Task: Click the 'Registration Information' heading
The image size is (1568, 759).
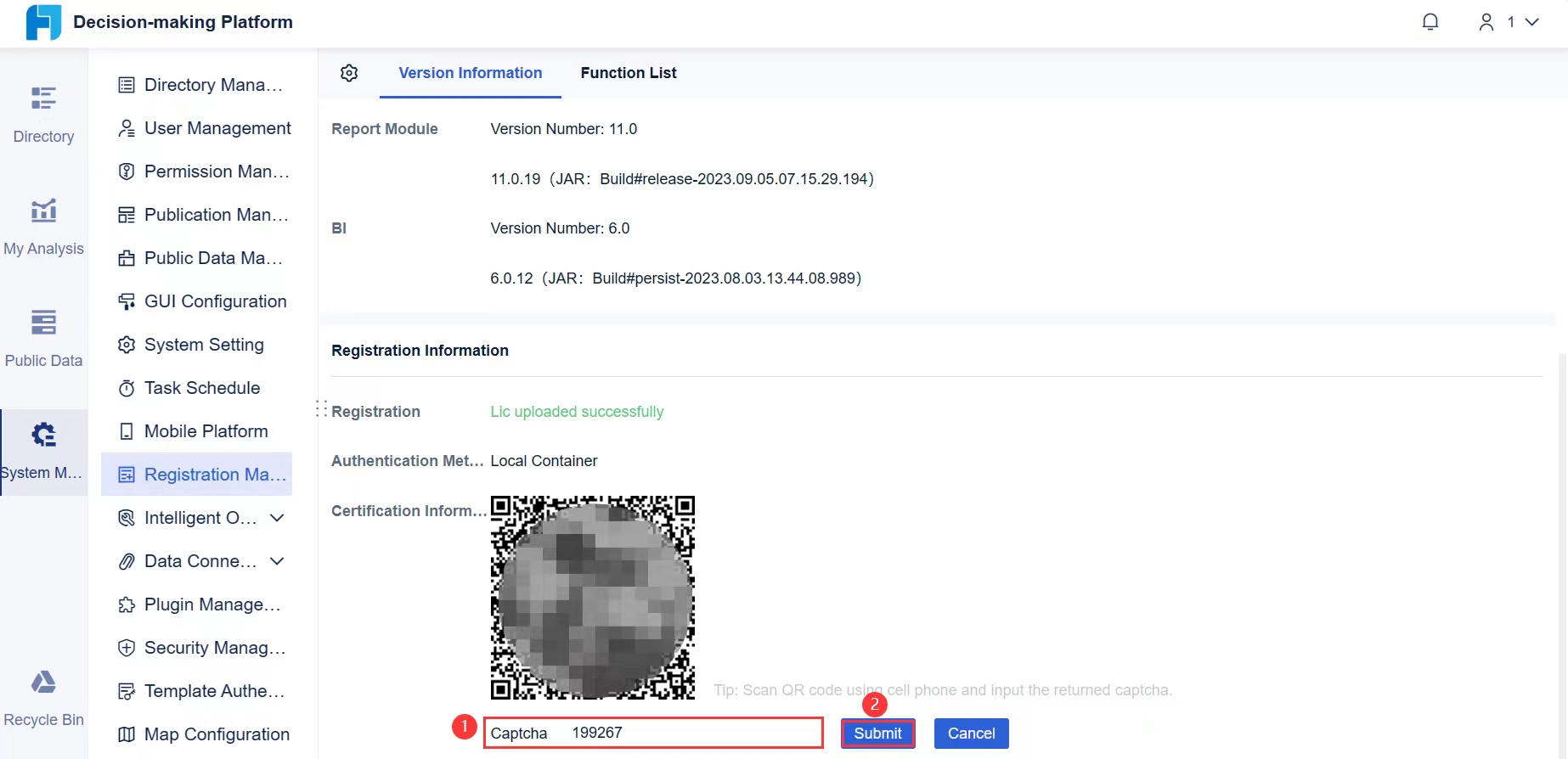Action: [420, 351]
